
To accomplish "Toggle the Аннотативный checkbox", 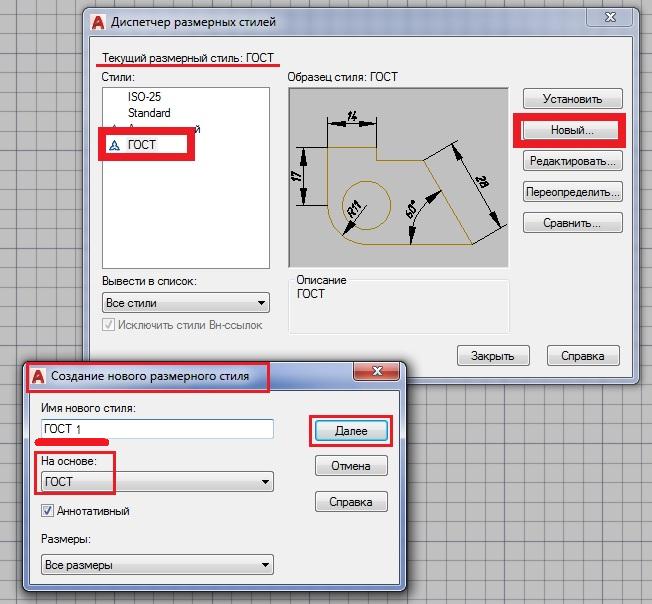I will coord(48,511).
